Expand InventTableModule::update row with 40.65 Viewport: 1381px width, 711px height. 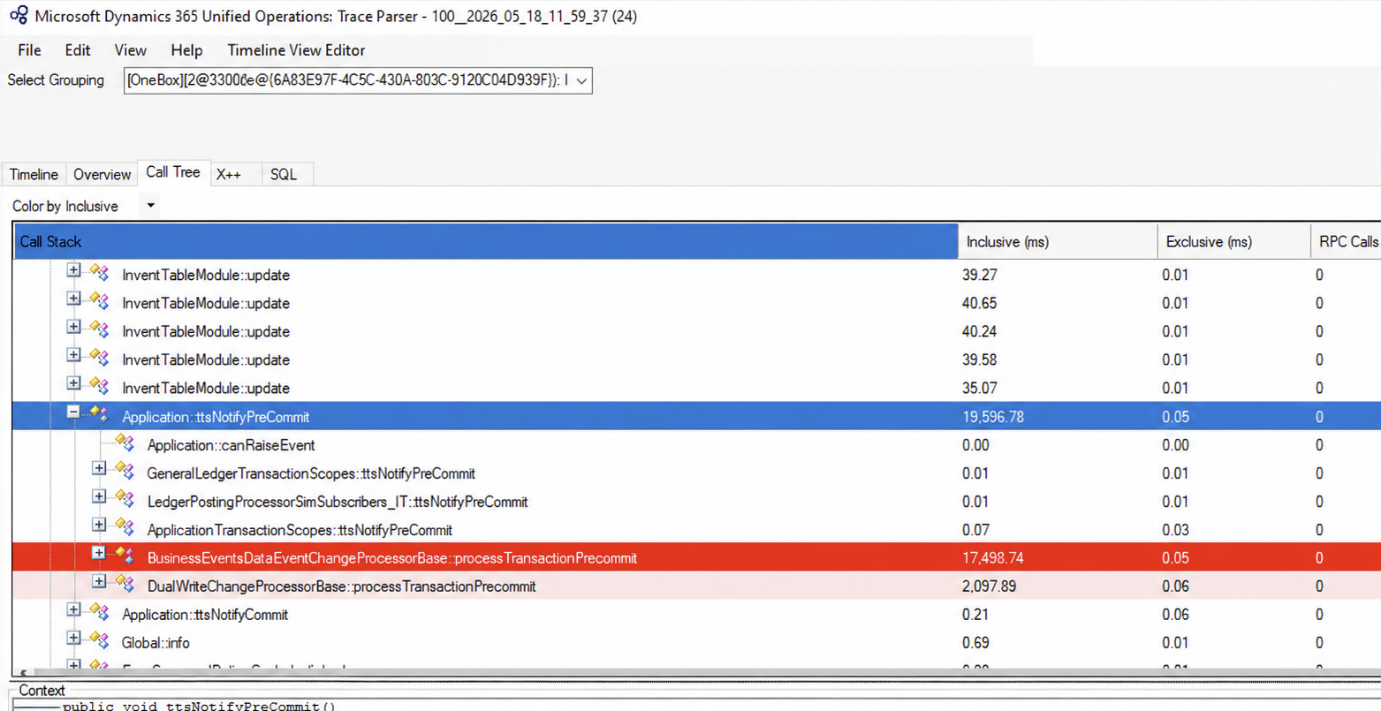pos(73,298)
